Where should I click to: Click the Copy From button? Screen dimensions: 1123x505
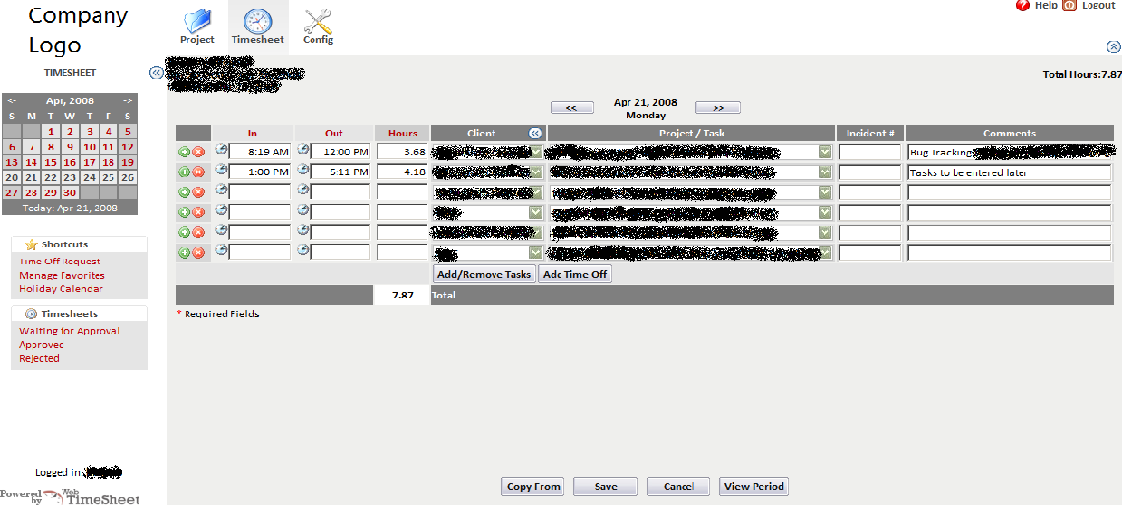pos(533,486)
